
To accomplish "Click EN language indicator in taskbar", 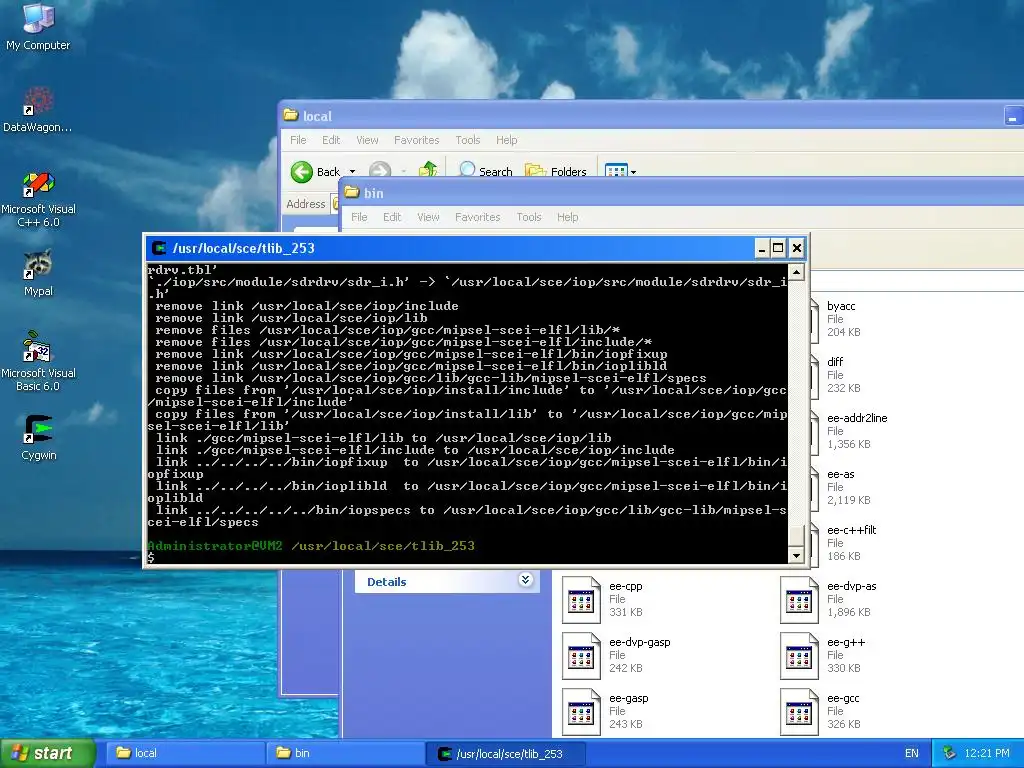I will [912, 753].
